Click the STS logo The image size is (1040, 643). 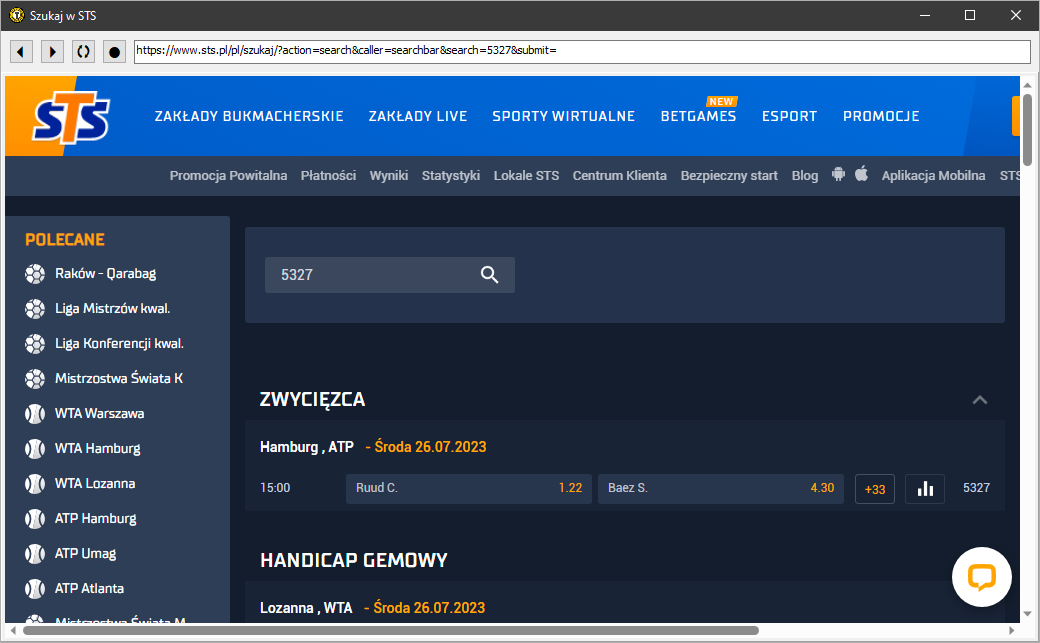[71, 119]
